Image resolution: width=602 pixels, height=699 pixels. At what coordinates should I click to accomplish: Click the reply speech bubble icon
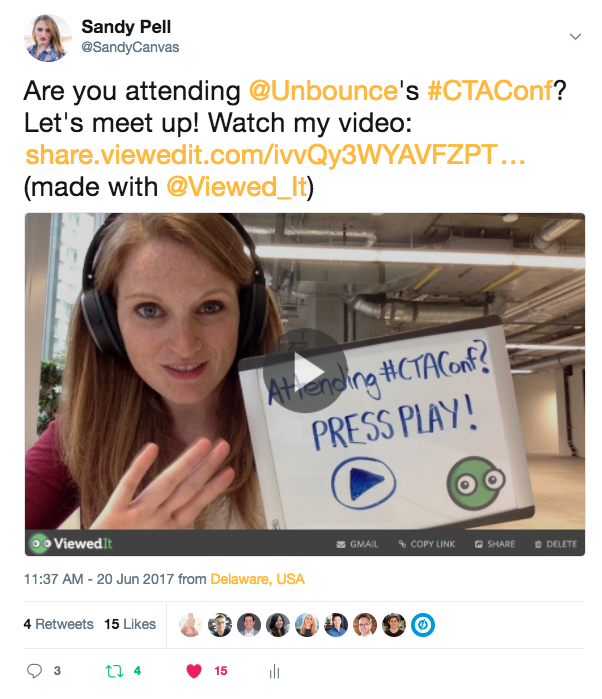pyautogui.click(x=34, y=670)
